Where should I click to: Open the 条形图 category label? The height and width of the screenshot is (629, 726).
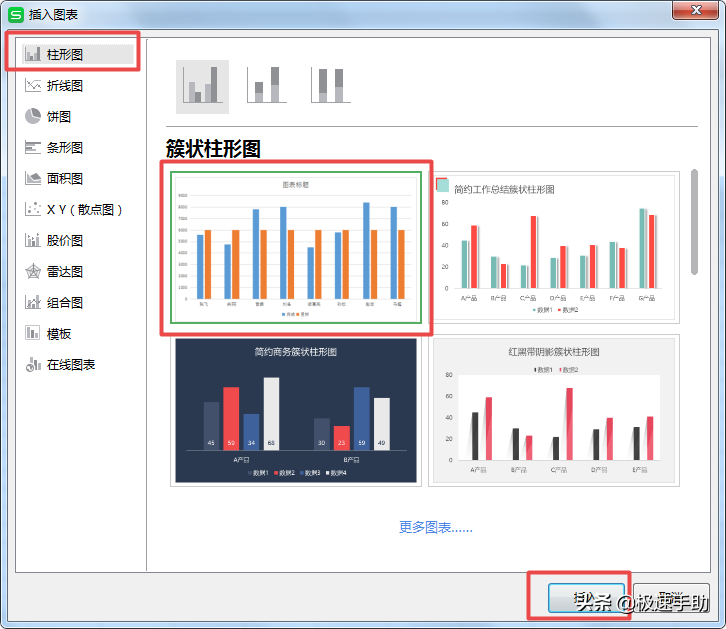[x=65, y=148]
